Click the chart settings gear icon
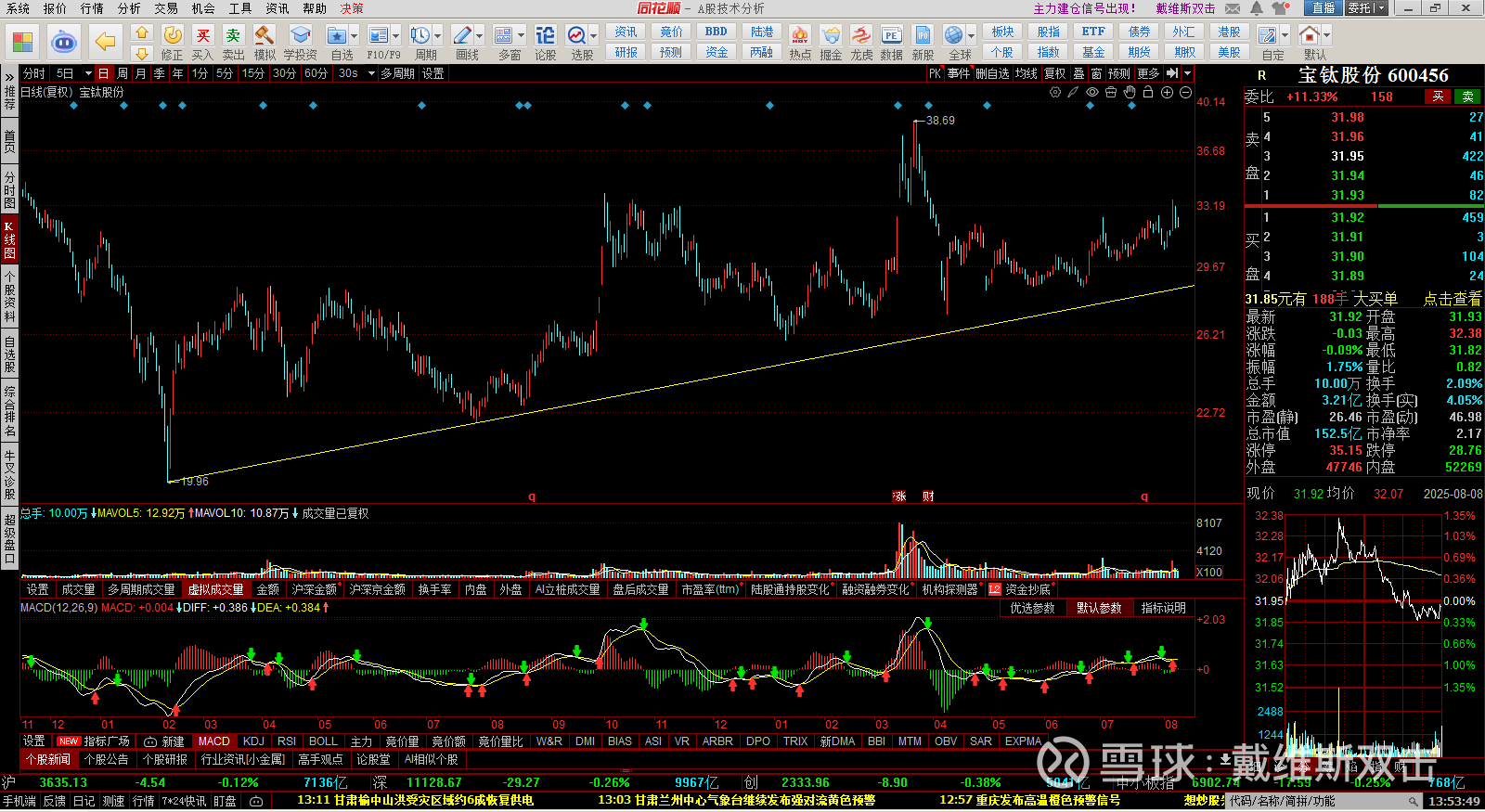 coord(1055,92)
